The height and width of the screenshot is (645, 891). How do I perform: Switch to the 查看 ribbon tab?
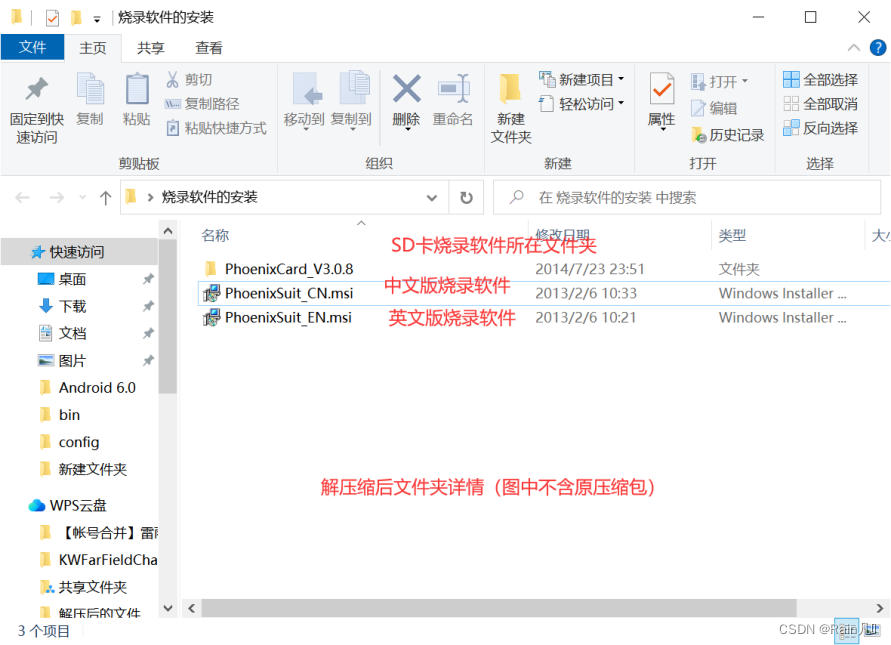[207, 47]
